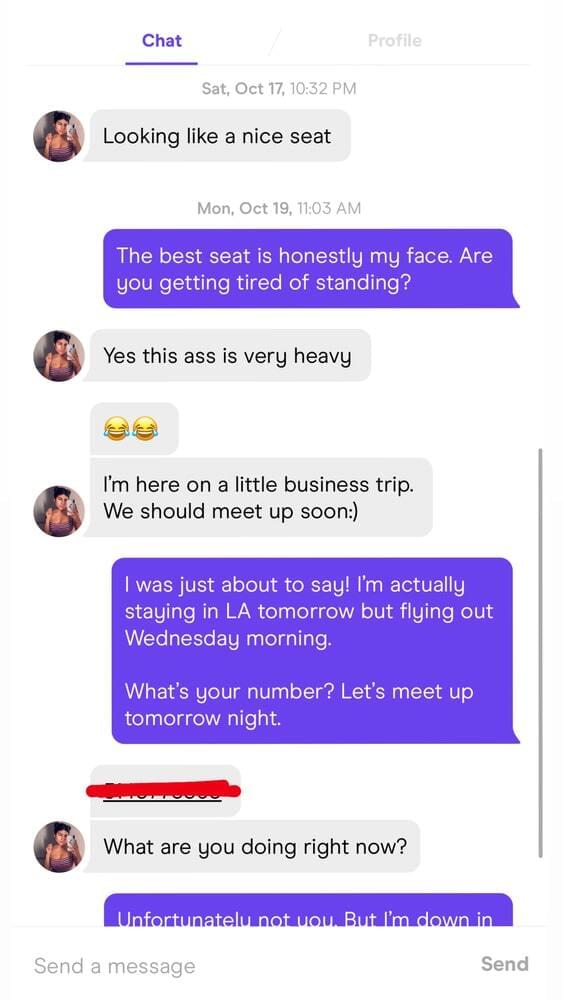This screenshot has width=563, height=1000.
Task: Tap the Send button
Action: (x=504, y=963)
